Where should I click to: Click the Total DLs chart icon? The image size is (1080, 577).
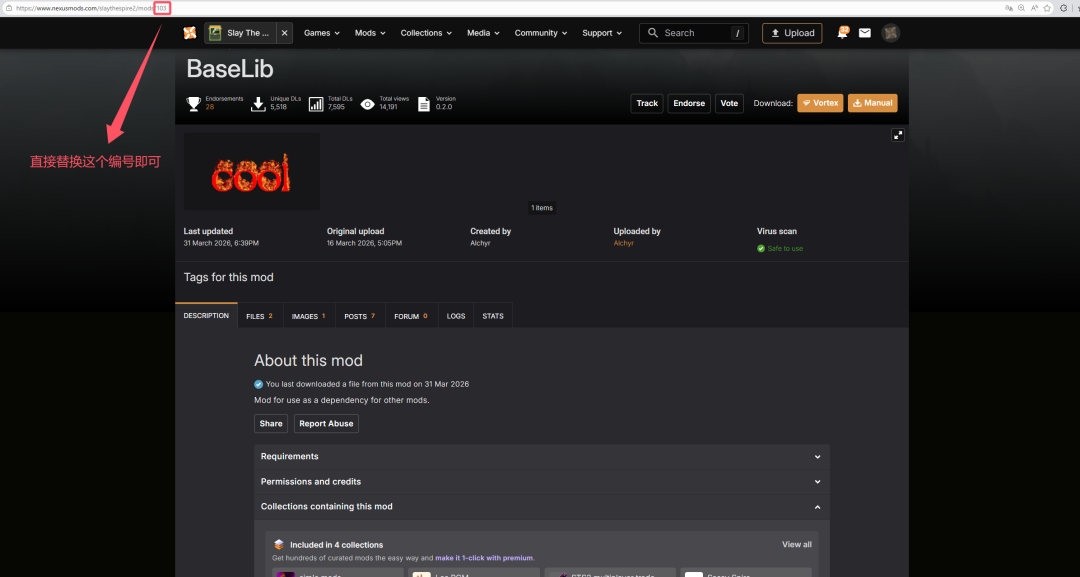pyautogui.click(x=316, y=104)
